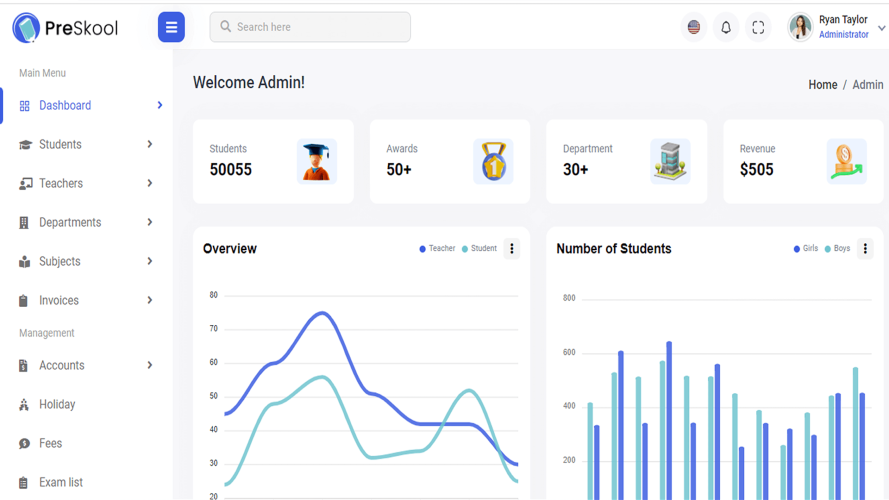Expand the Dashboard chevron
Viewport: 889px width, 500px height.
160,105
